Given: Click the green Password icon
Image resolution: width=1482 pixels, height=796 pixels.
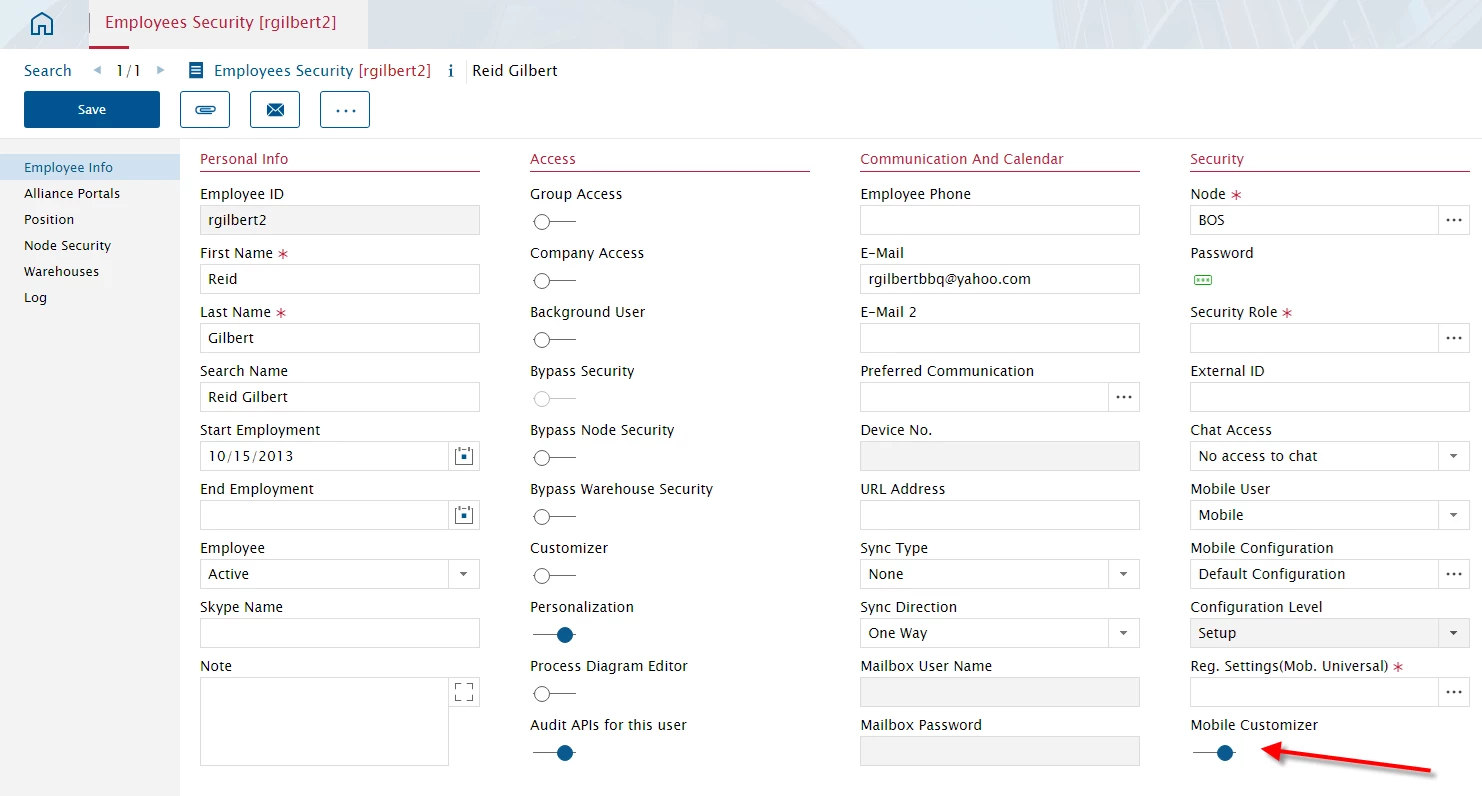Looking at the screenshot, I should [1203, 281].
